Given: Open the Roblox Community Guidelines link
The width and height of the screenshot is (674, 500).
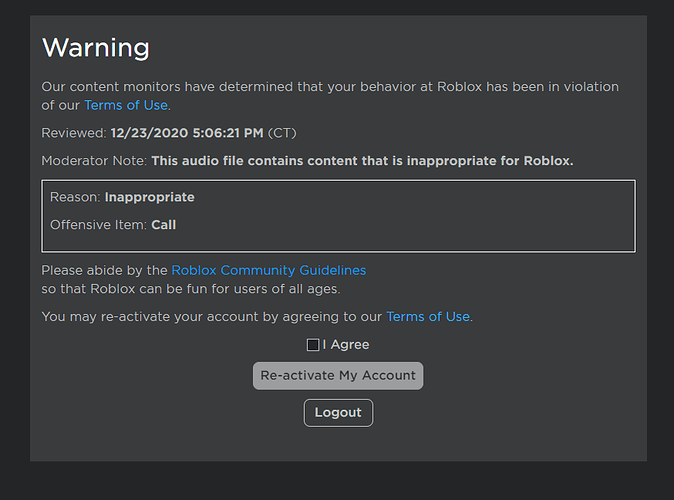Looking at the screenshot, I should click(x=269, y=270).
